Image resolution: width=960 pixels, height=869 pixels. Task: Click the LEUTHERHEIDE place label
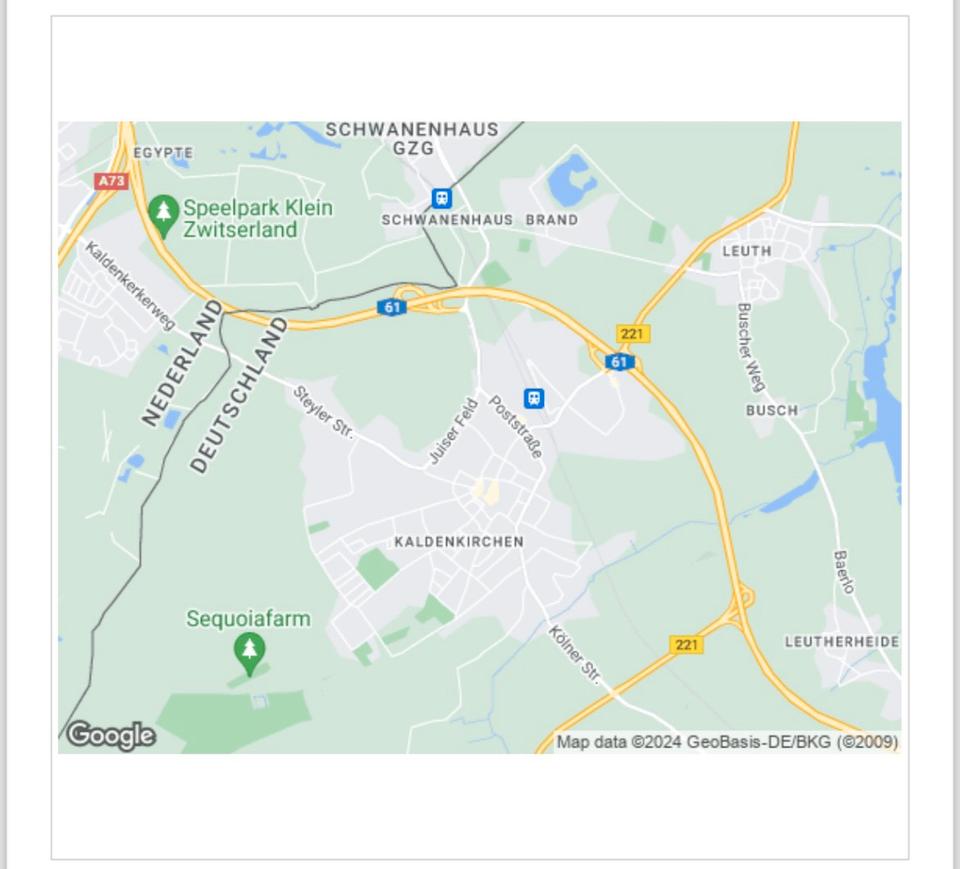842,642
